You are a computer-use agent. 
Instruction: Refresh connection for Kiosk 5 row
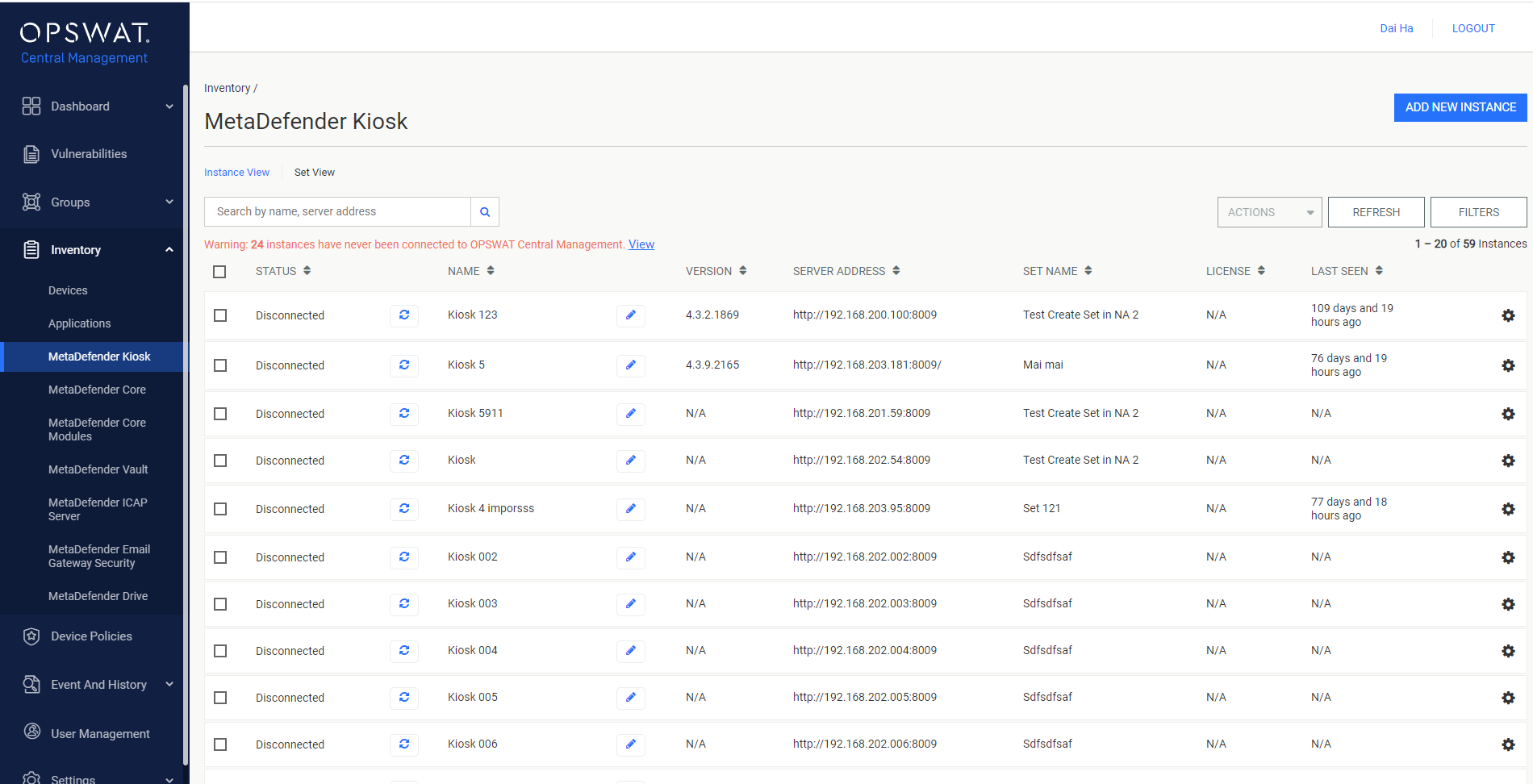pyautogui.click(x=404, y=365)
